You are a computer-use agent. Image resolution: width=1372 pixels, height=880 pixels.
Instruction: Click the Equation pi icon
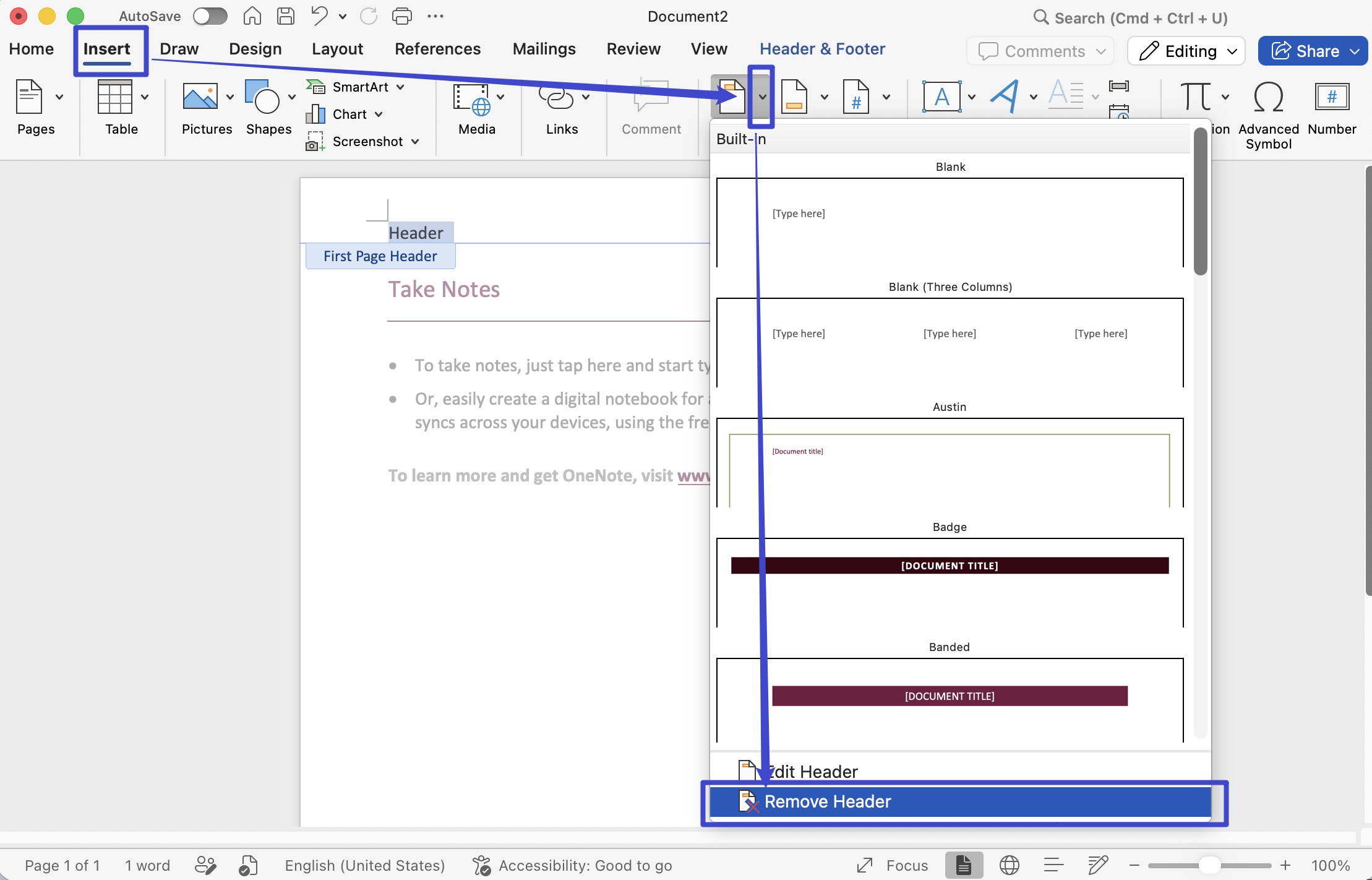pyautogui.click(x=1195, y=97)
